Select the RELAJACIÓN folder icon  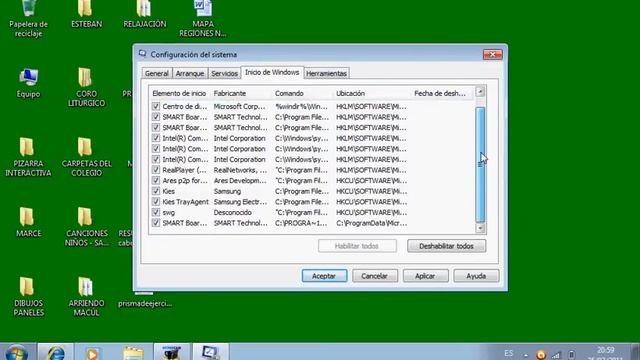[144, 15]
